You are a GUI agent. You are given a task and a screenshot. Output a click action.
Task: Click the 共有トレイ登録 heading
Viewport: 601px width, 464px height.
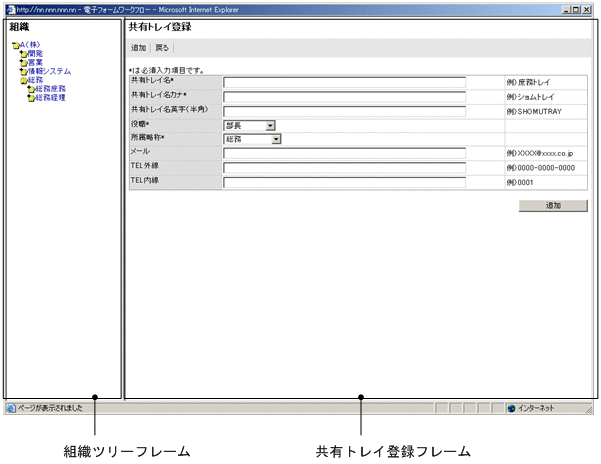click(x=160, y=27)
